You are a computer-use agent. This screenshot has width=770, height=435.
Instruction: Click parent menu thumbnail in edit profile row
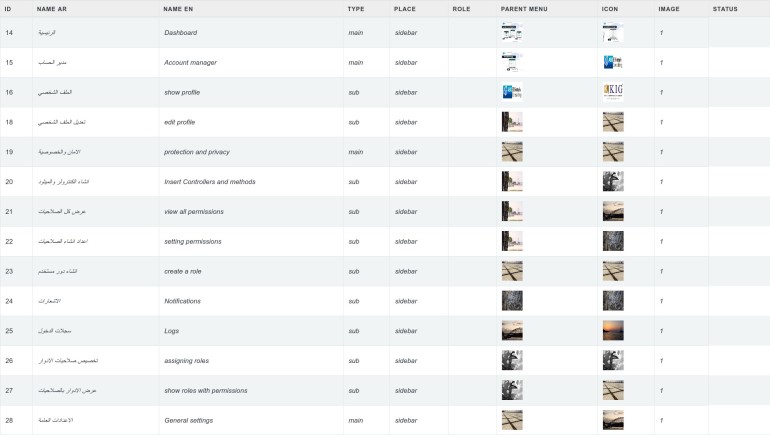pyautogui.click(x=512, y=122)
